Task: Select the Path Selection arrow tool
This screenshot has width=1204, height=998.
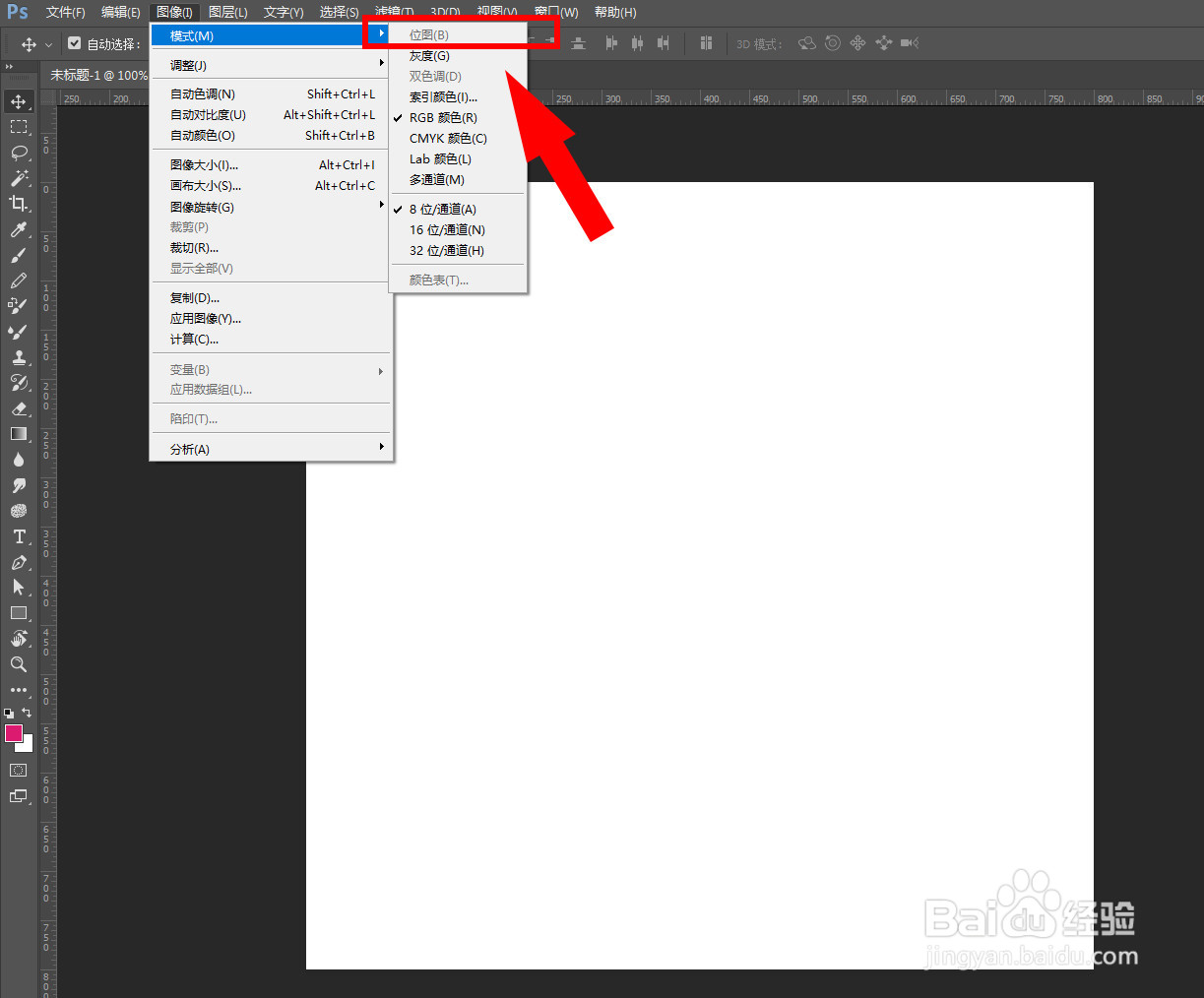Action: pos(19,588)
